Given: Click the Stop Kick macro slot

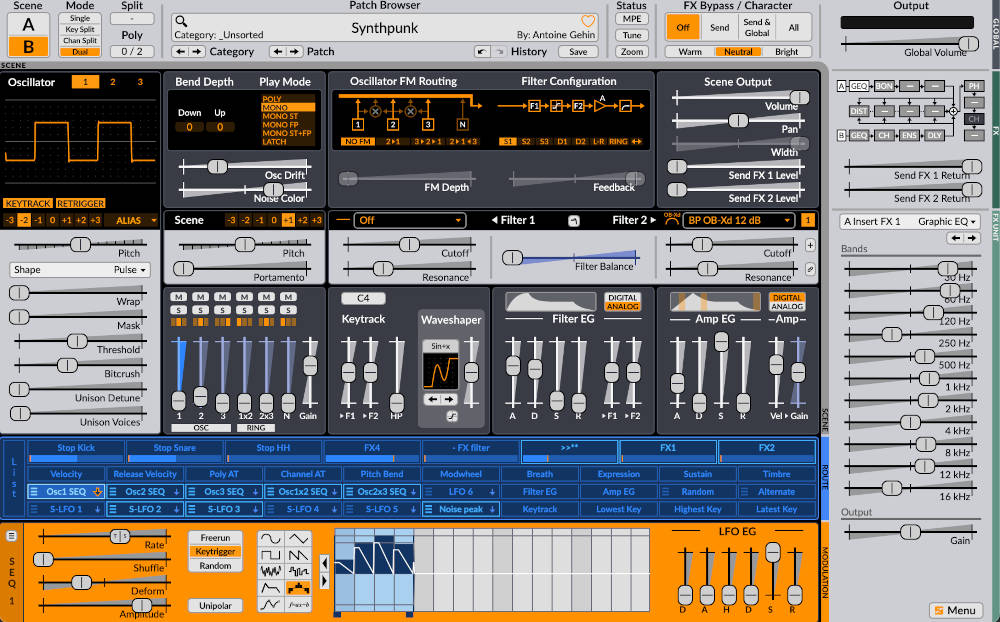Looking at the screenshot, I should (x=76, y=451).
